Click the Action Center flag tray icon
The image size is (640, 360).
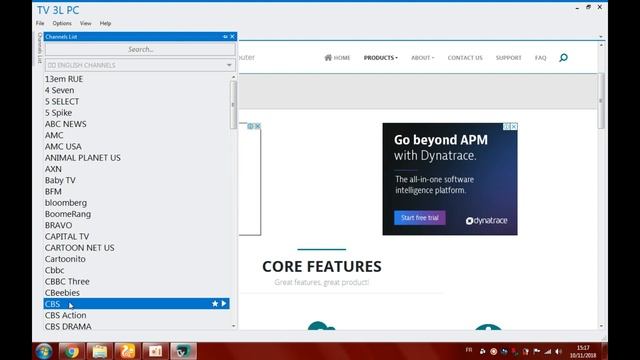[537, 351]
